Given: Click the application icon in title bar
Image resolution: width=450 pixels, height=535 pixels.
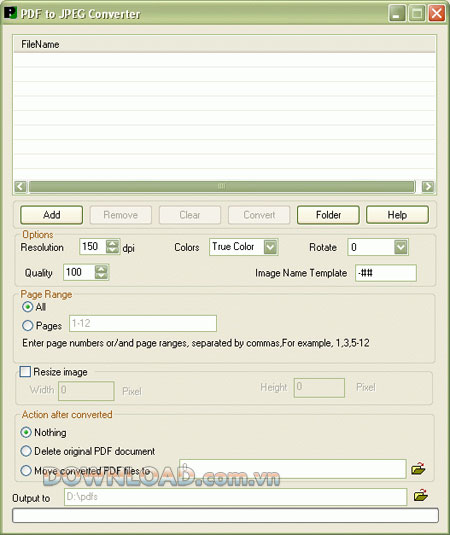Looking at the screenshot, I should click(10, 13).
